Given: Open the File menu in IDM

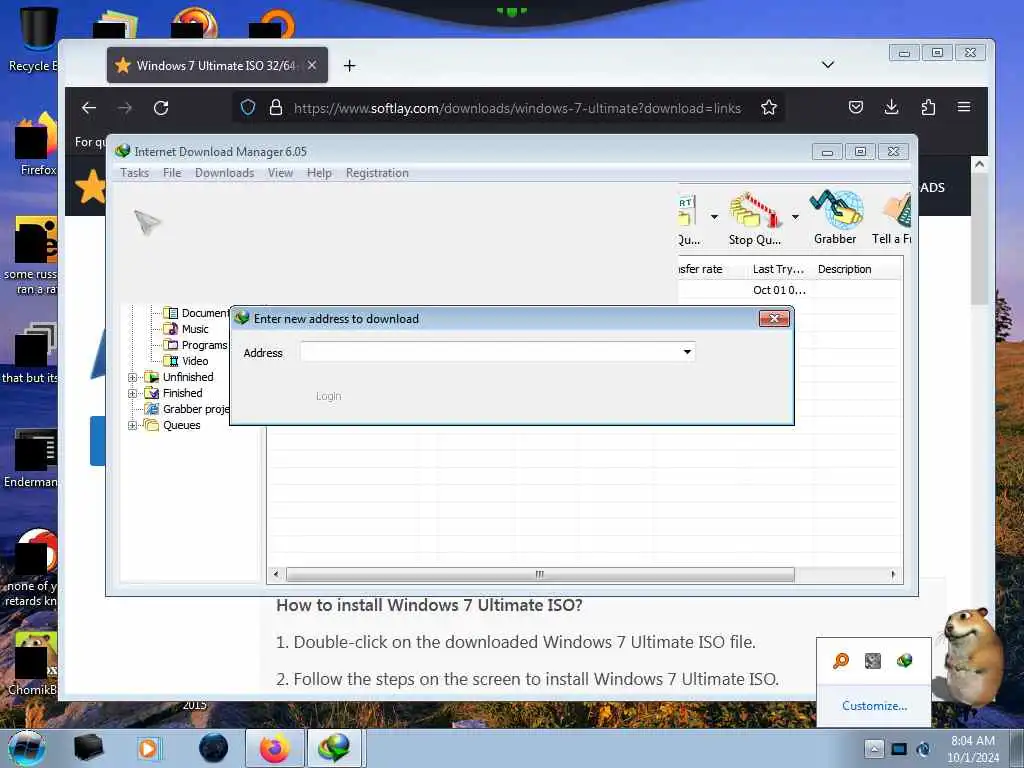Looking at the screenshot, I should tap(172, 173).
